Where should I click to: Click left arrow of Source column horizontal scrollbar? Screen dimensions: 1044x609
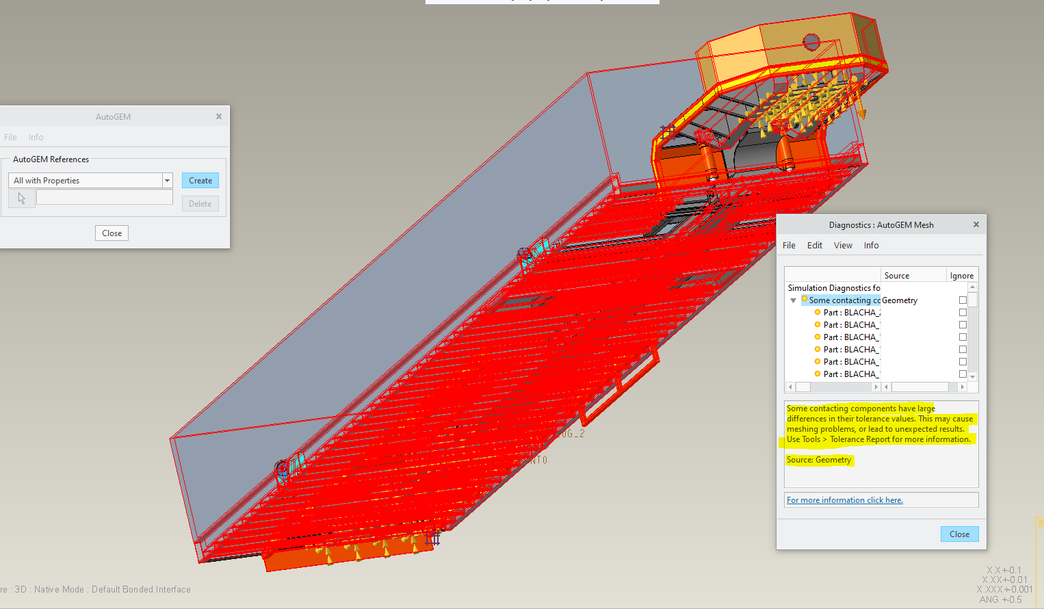(886, 387)
